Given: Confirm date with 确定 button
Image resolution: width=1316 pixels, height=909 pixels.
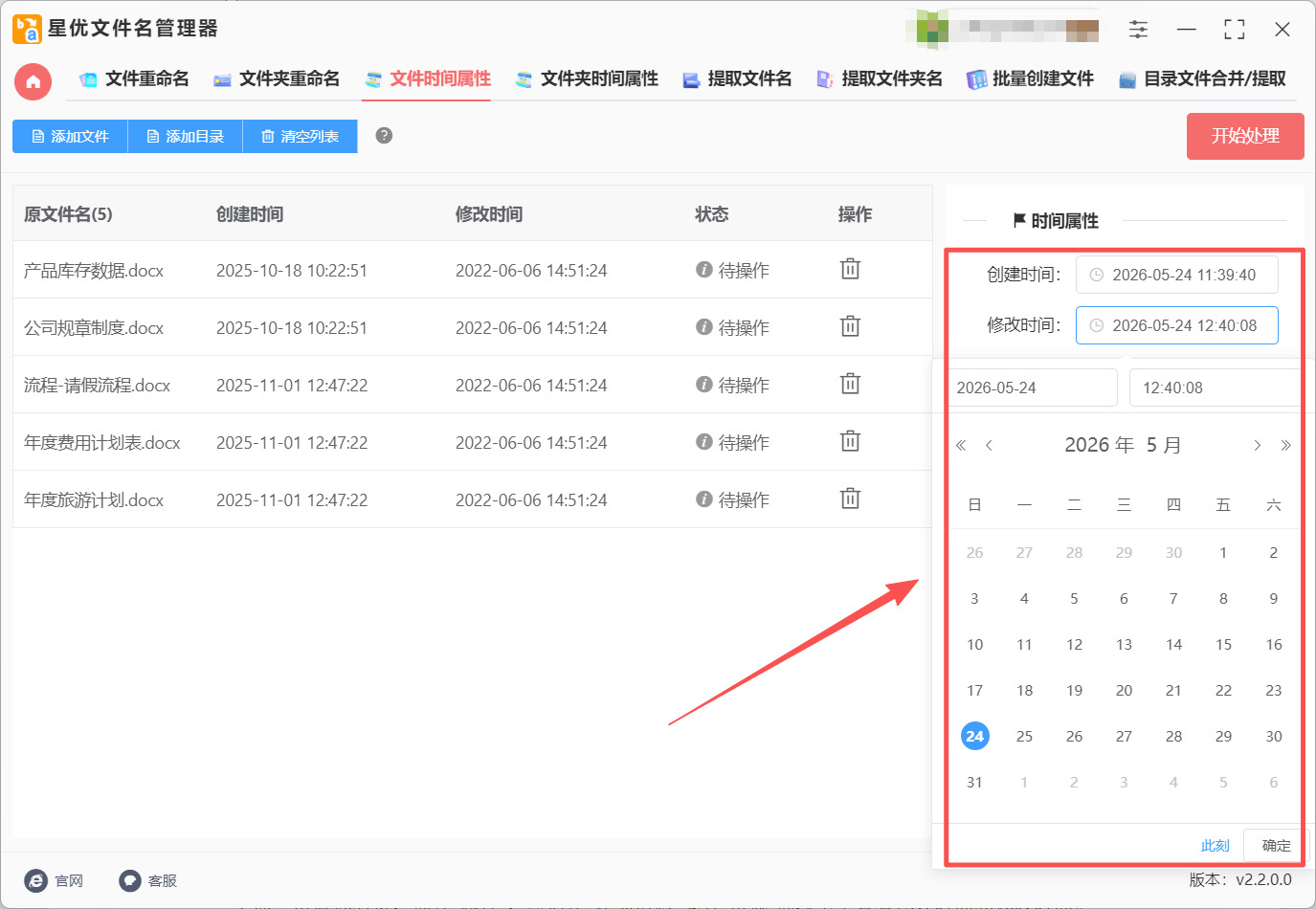Looking at the screenshot, I should tap(1276, 846).
